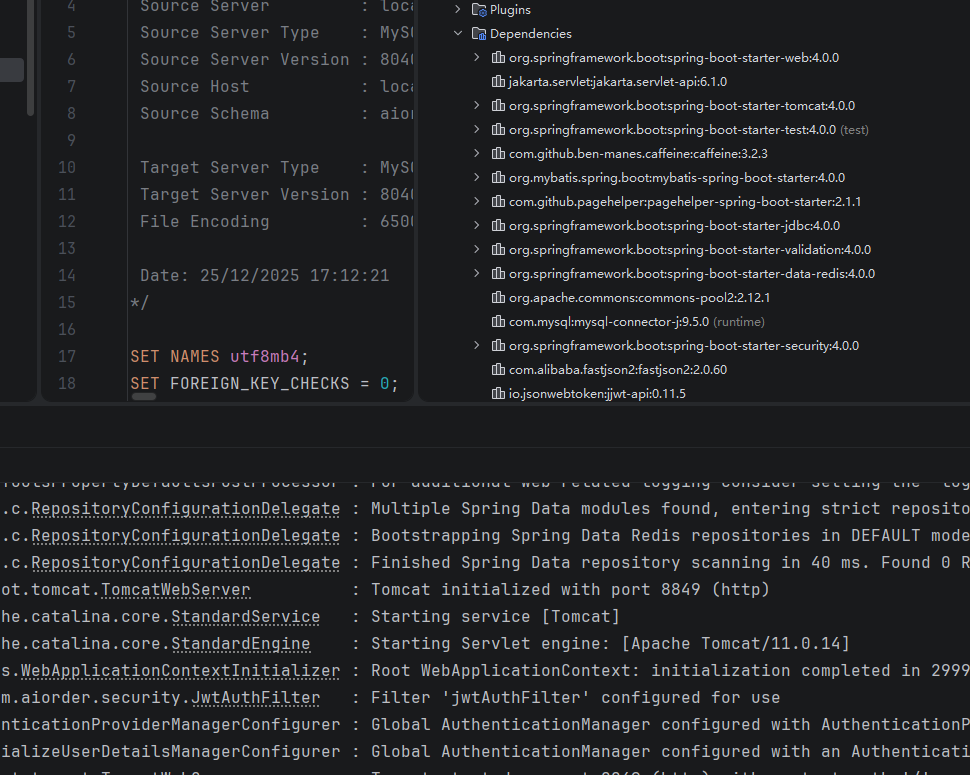
Task: Click library icon of fastjson2:2.0.60
Action: [x=498, y=370]
